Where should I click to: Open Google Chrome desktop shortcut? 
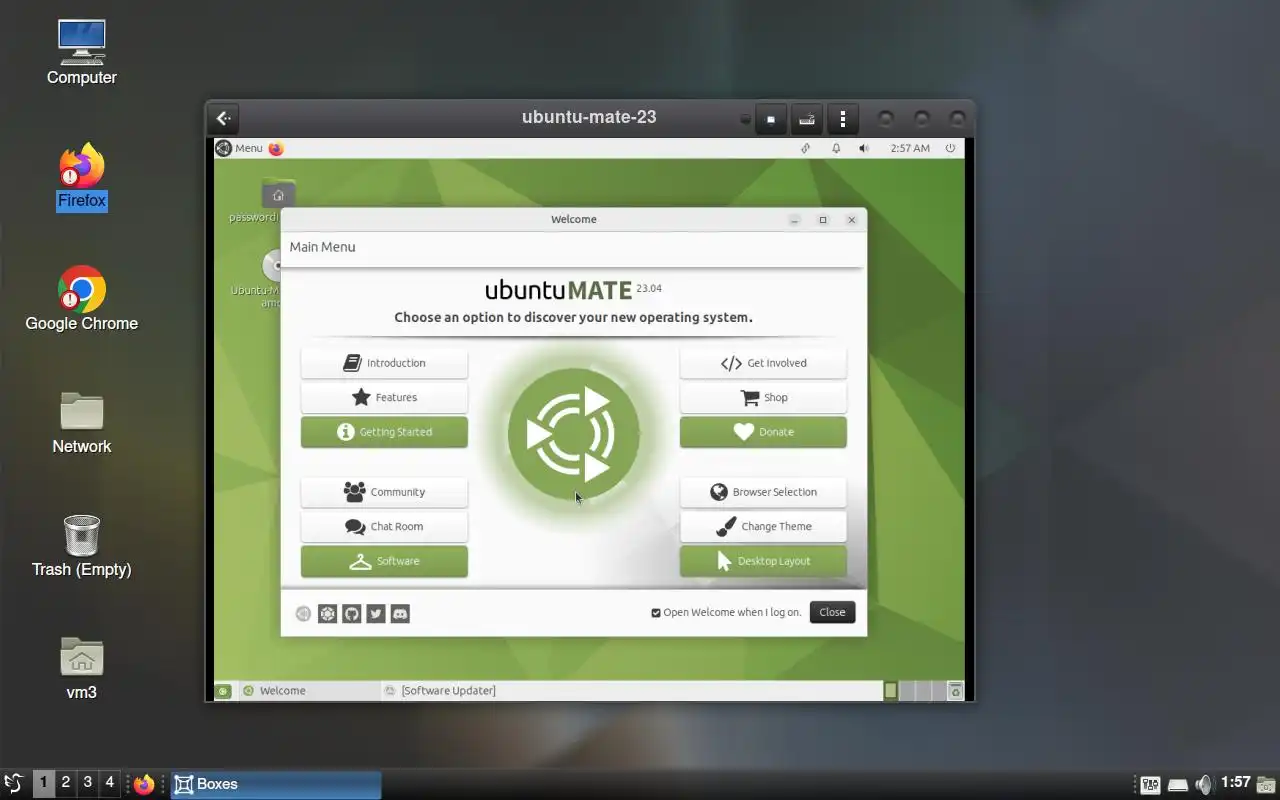point(82,299)
